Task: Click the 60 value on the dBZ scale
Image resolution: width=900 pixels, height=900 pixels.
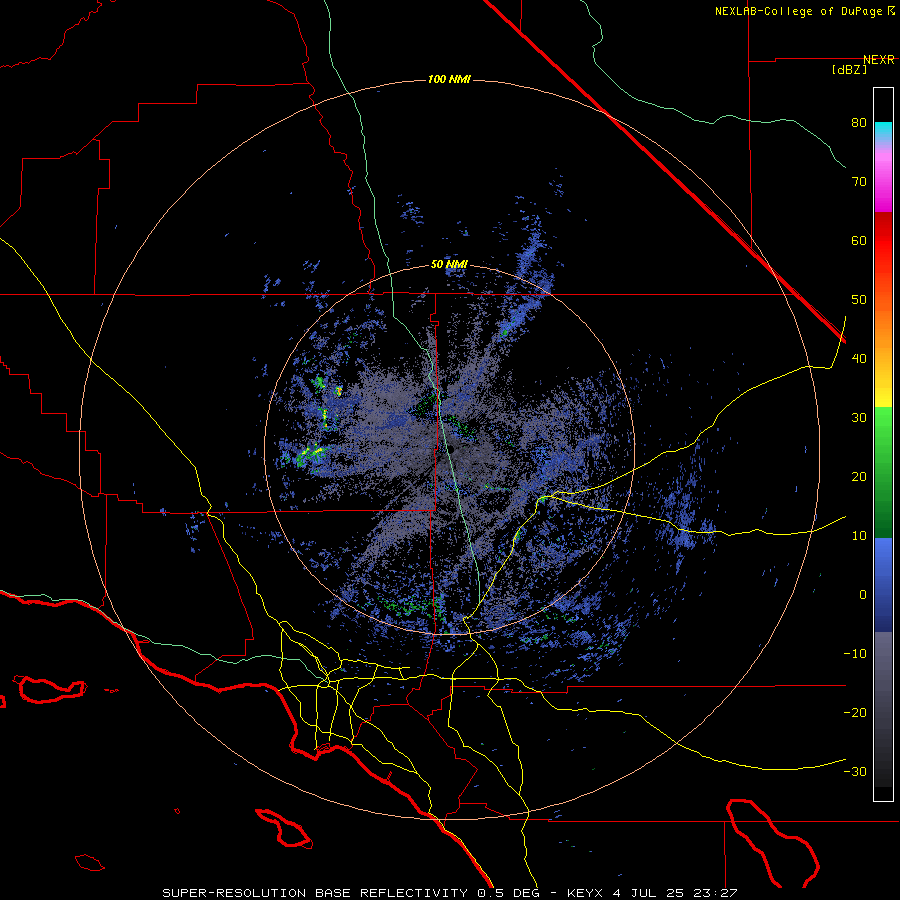Action: pyautogui.click(x=859, y=241)
